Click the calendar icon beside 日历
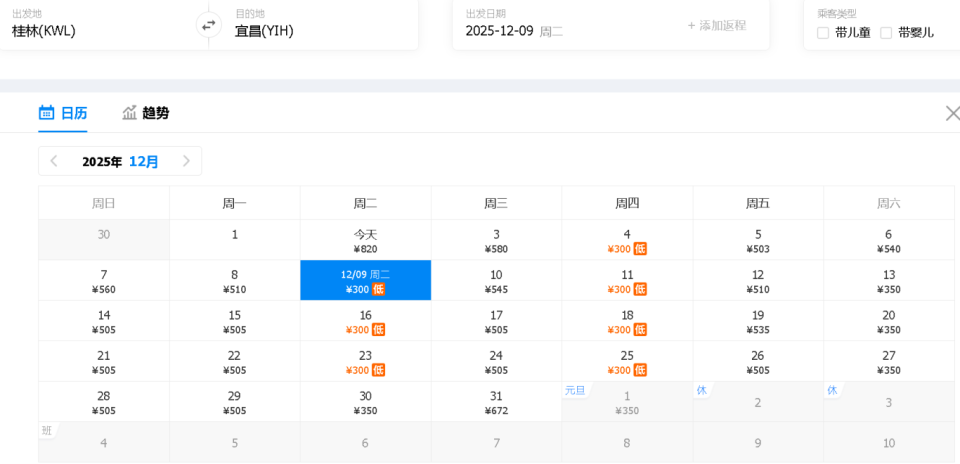960x464 pixels. click(x=46, y=113)
